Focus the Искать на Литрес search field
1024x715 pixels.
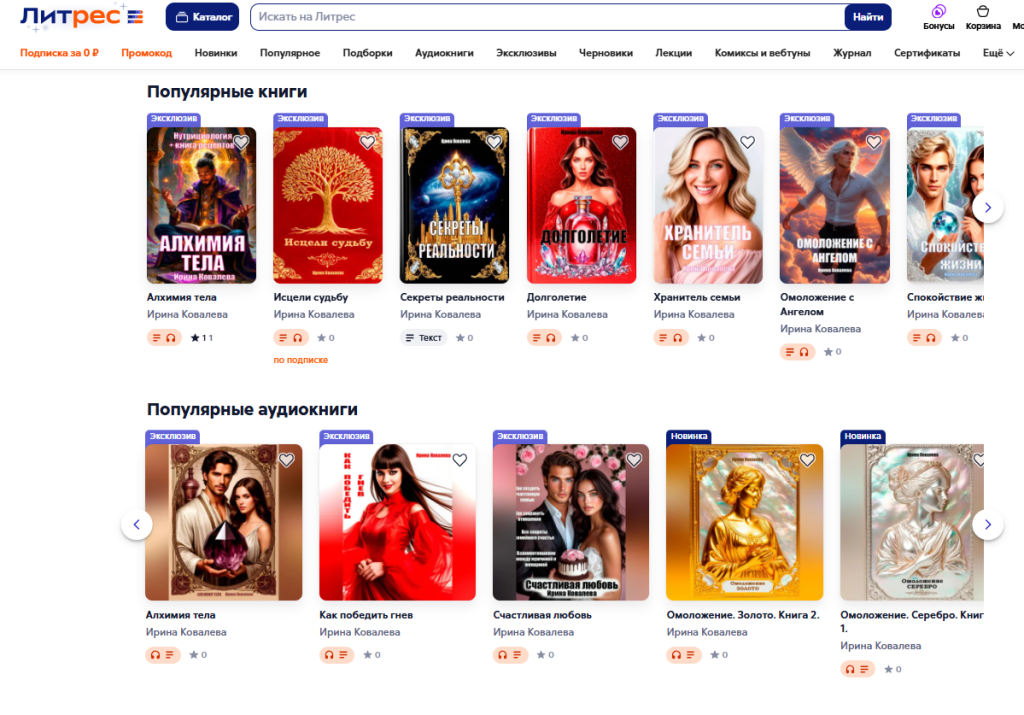click(x=547, y=17)
